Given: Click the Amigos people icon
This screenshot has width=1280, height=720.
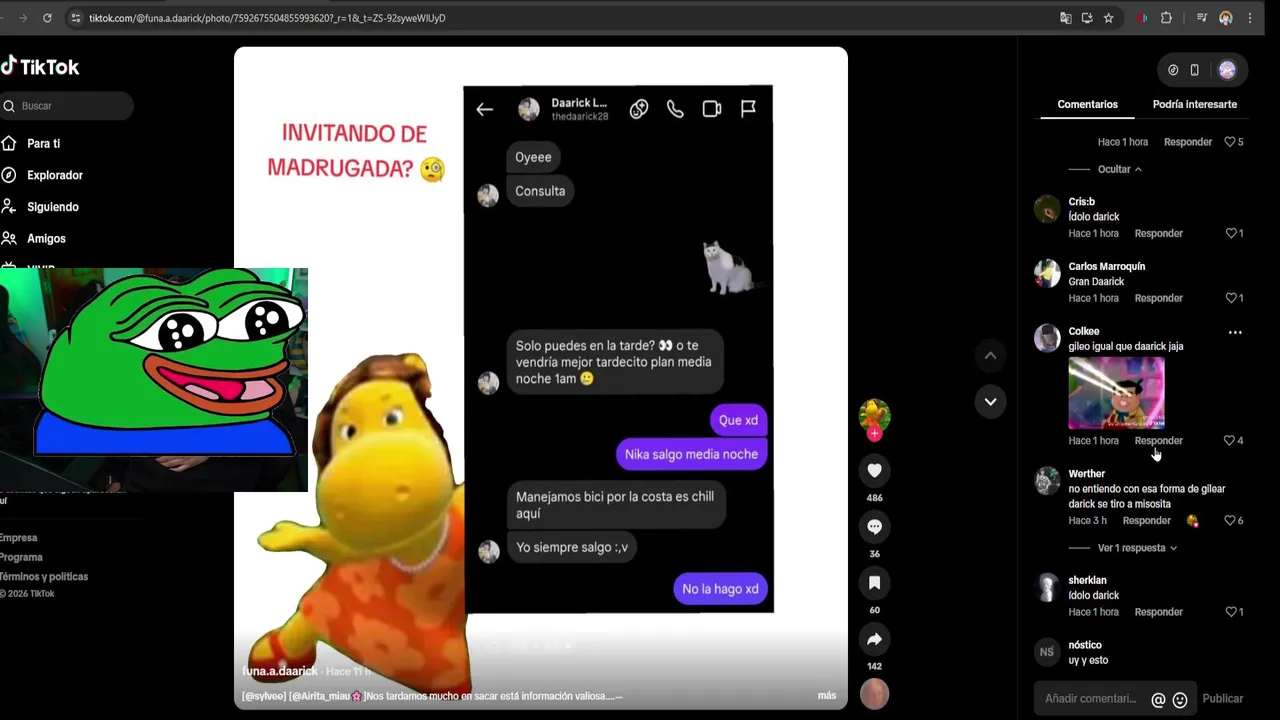Looking at the screenshot, I should (x=9, y=239).
